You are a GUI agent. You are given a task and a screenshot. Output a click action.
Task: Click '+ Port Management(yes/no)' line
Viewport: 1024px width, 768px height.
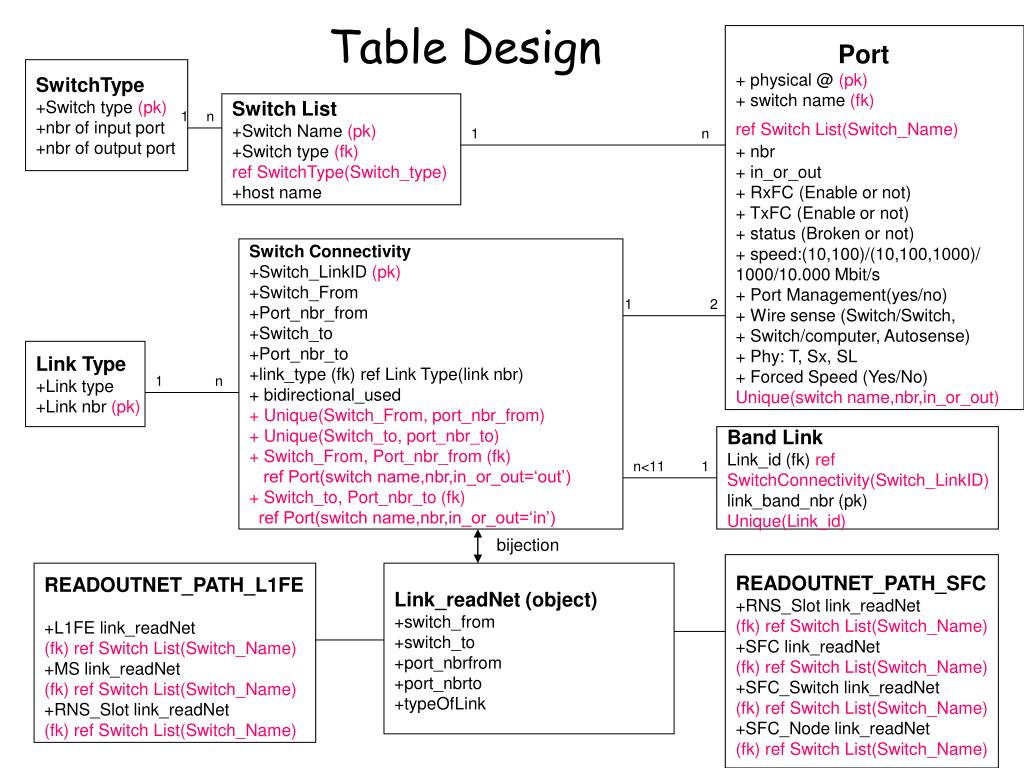(841, 295)
